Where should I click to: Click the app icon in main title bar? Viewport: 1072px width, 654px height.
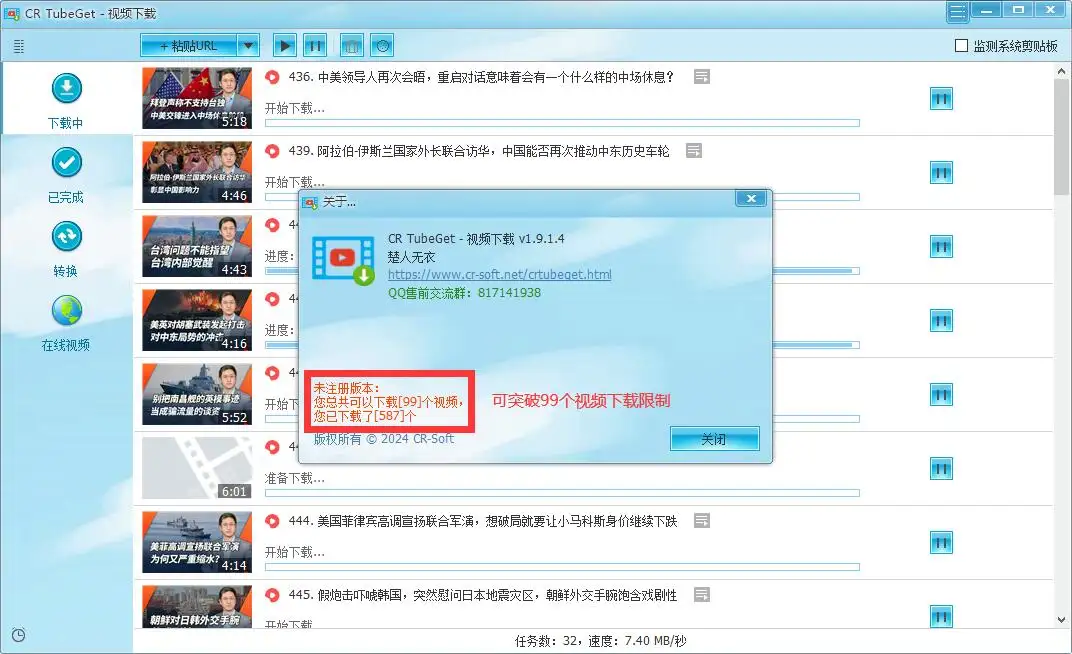[x=11, y=14]
